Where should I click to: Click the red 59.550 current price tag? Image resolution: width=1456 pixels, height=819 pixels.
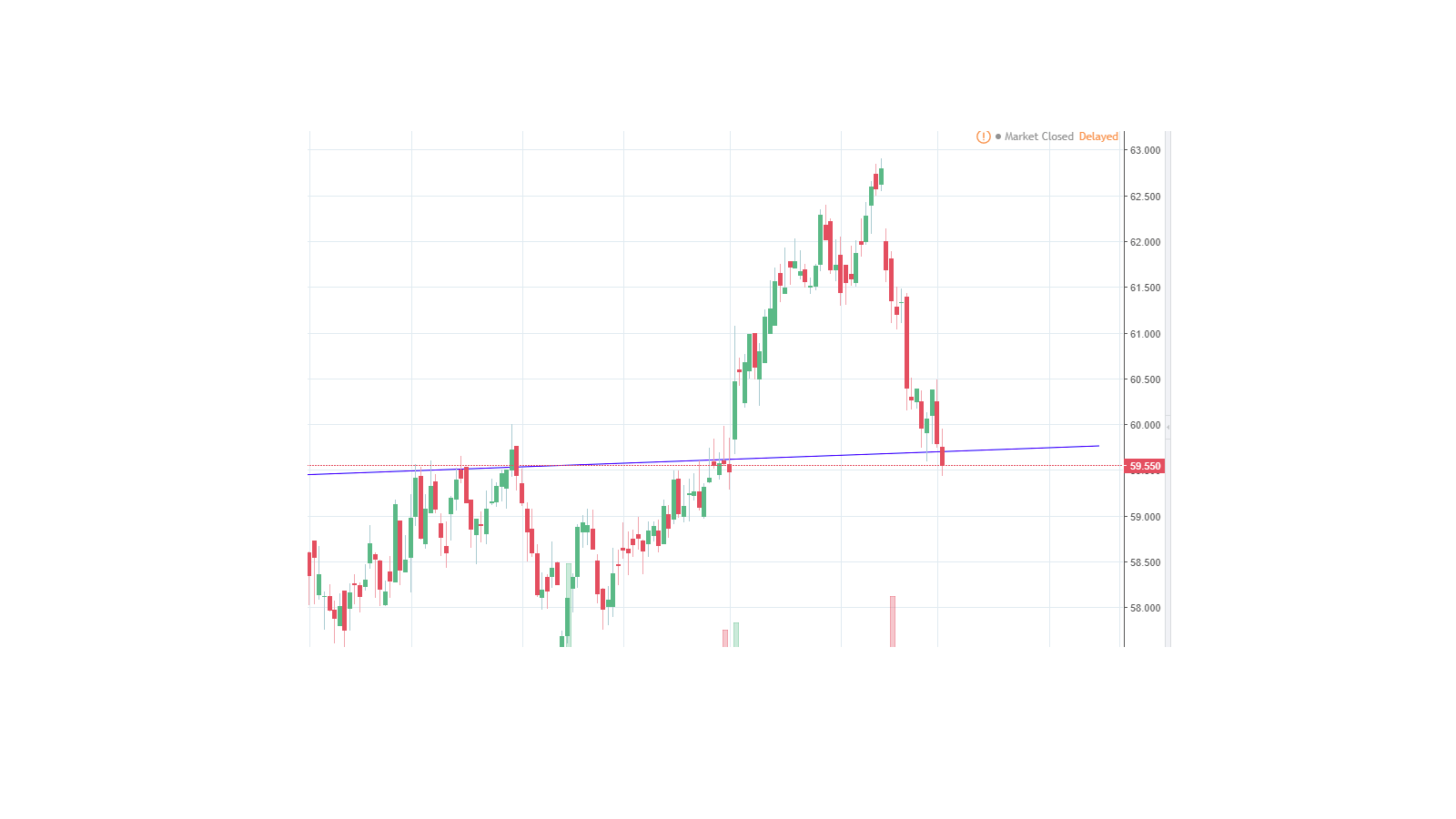tap(1145, 466)
